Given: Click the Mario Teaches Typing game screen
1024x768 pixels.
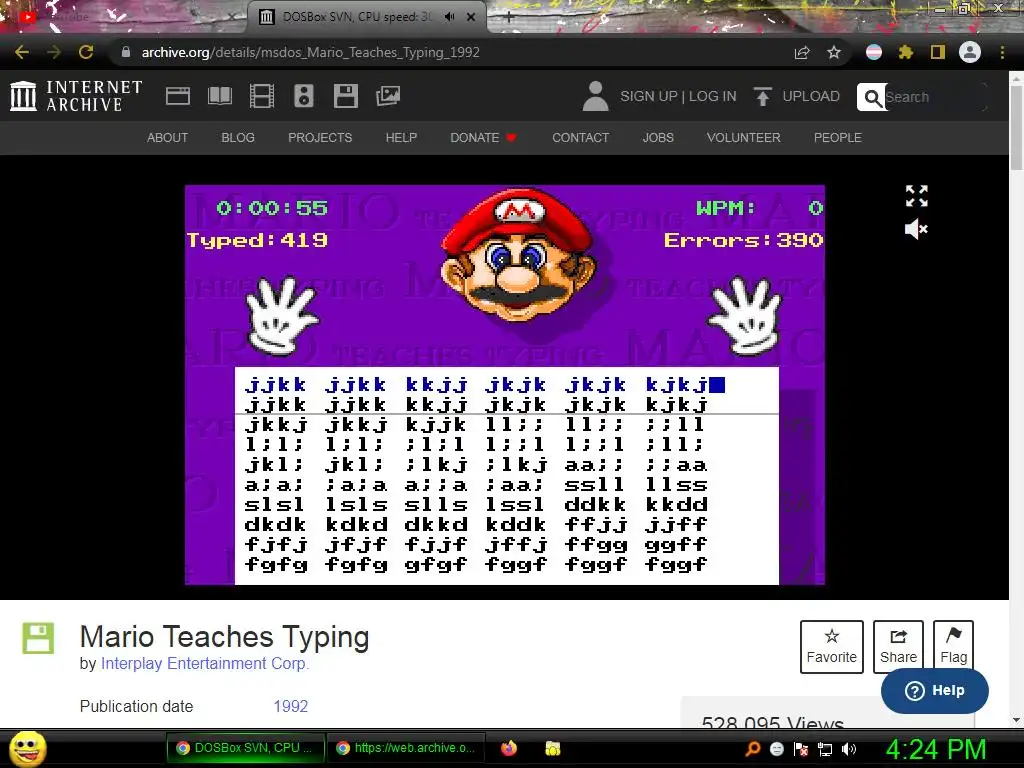Looking at the screenshot, I should pos(505,385).
